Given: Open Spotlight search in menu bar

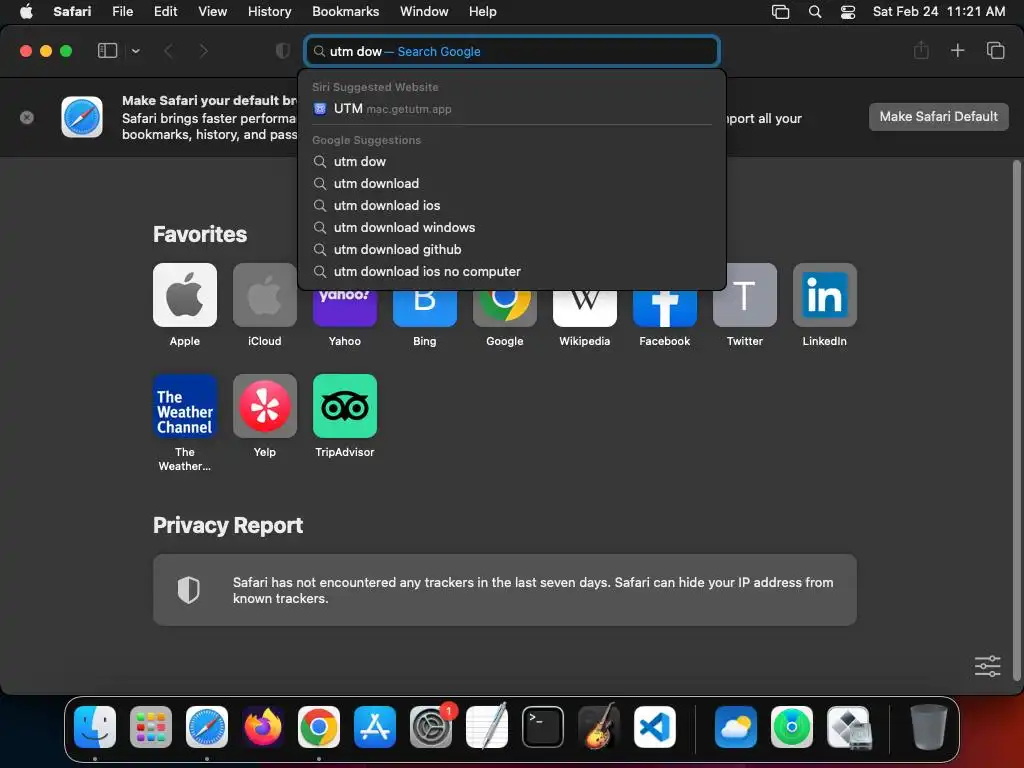Looking at the screenshot, I should coord(815,11).
